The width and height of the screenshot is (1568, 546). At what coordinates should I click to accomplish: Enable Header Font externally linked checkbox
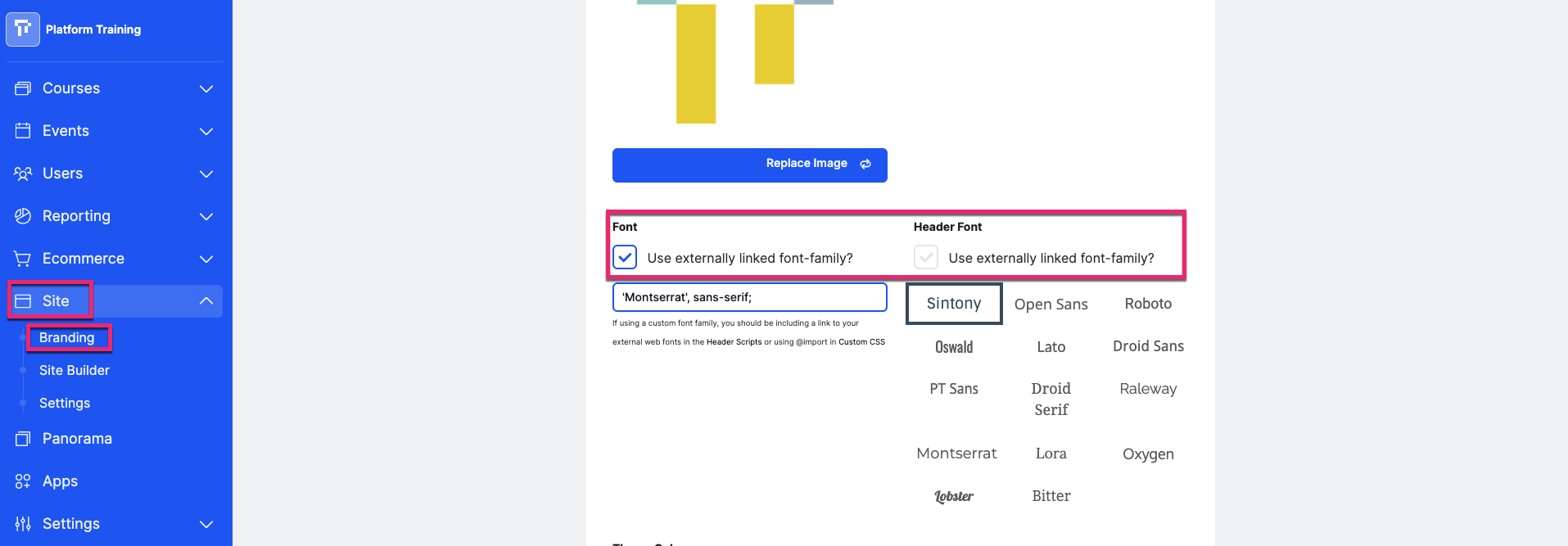926,257
